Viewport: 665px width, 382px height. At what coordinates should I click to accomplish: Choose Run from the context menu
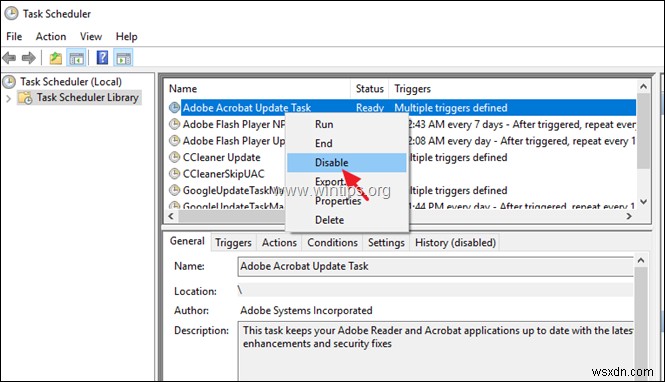(x=346, y=124)
